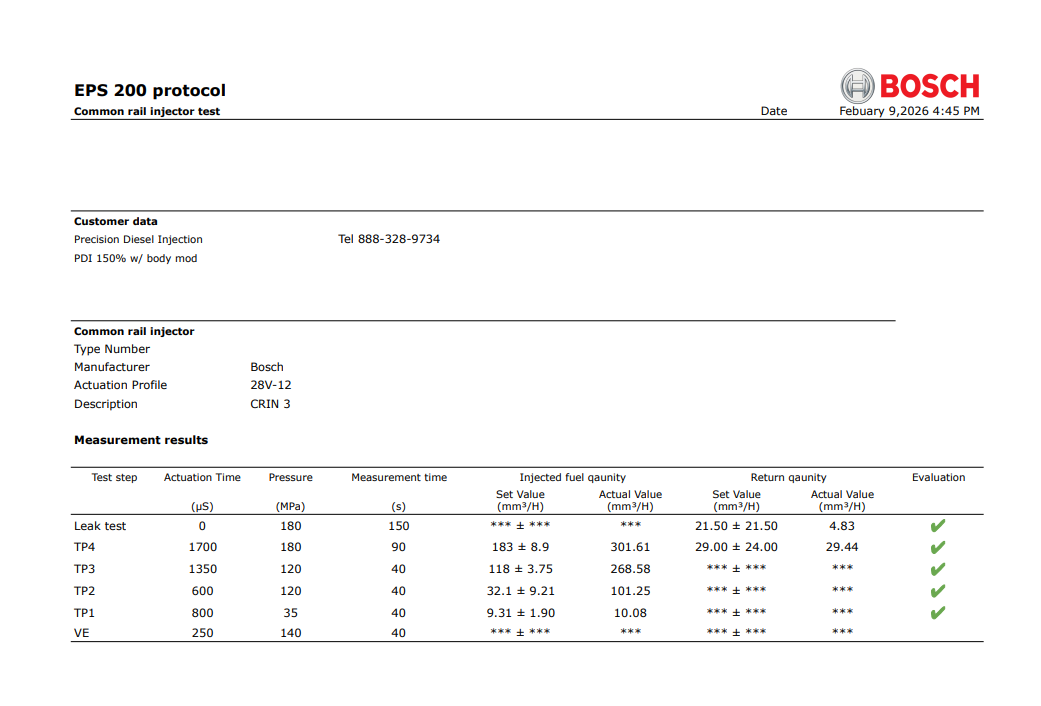
Task: Click the Bosch circular armature logo emblem
Action: (x=857, y=86)
